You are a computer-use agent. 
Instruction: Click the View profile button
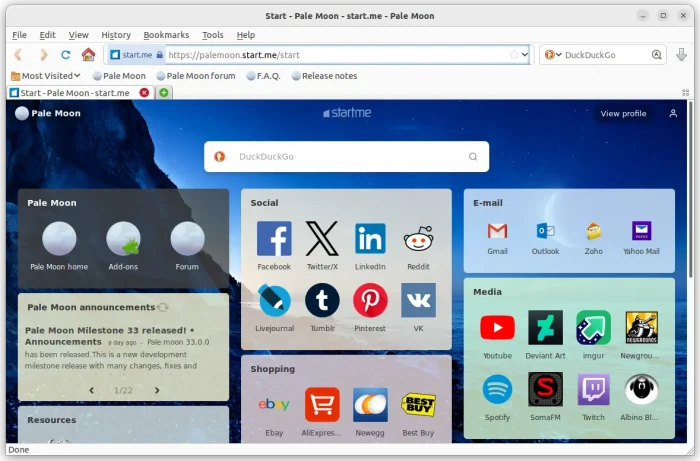pos(623,114)
